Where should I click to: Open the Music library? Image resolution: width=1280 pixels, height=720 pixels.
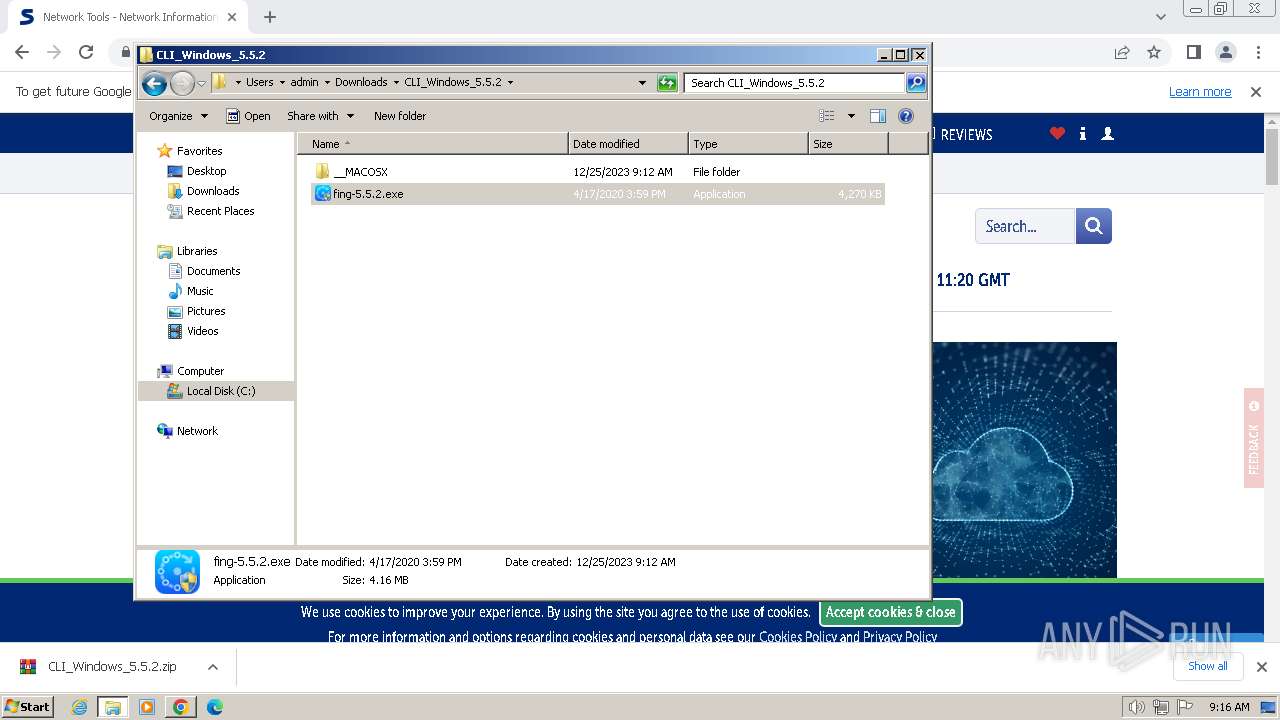tap(200, 291)
